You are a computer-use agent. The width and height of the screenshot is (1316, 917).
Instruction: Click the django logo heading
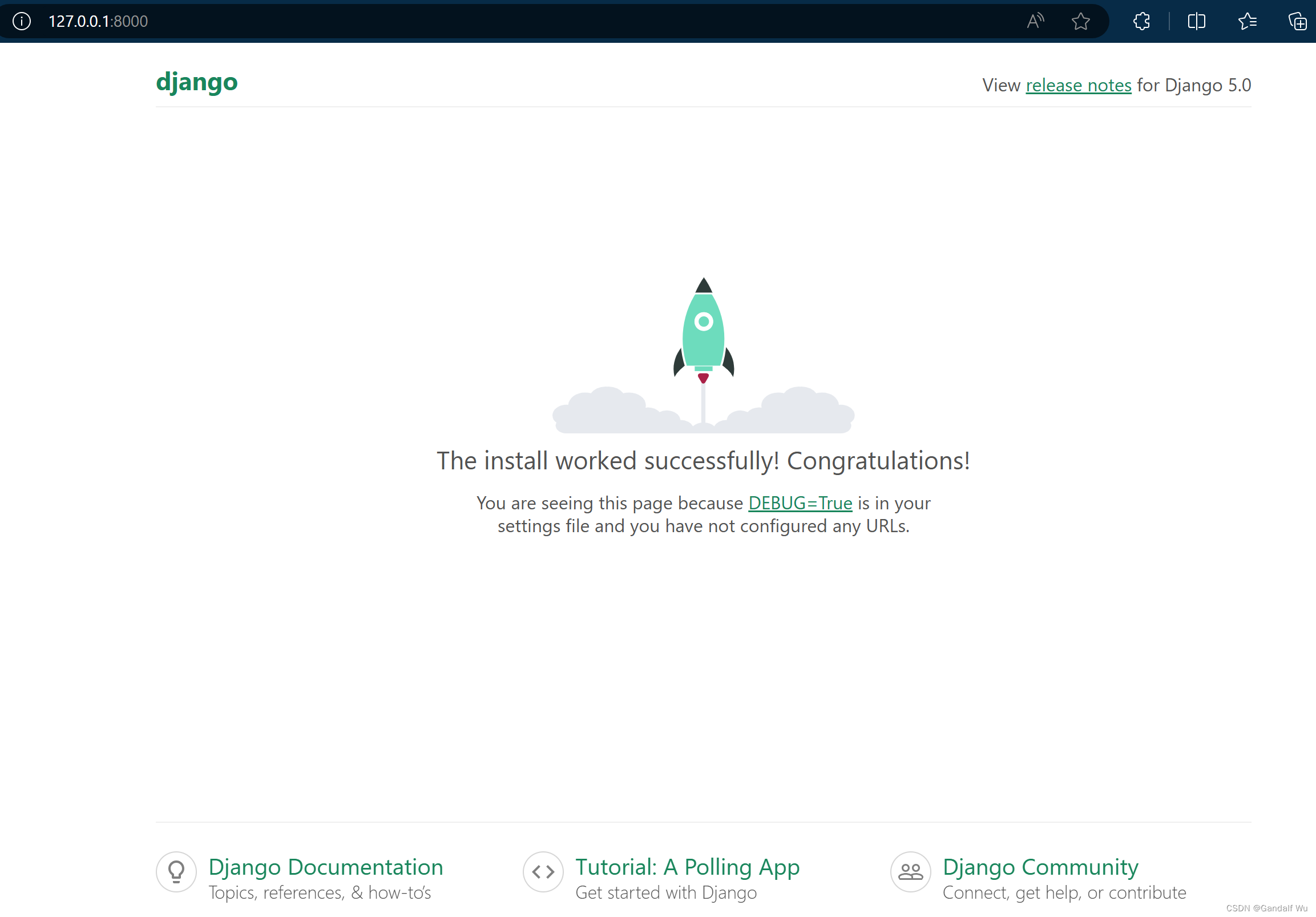[196, 82]
